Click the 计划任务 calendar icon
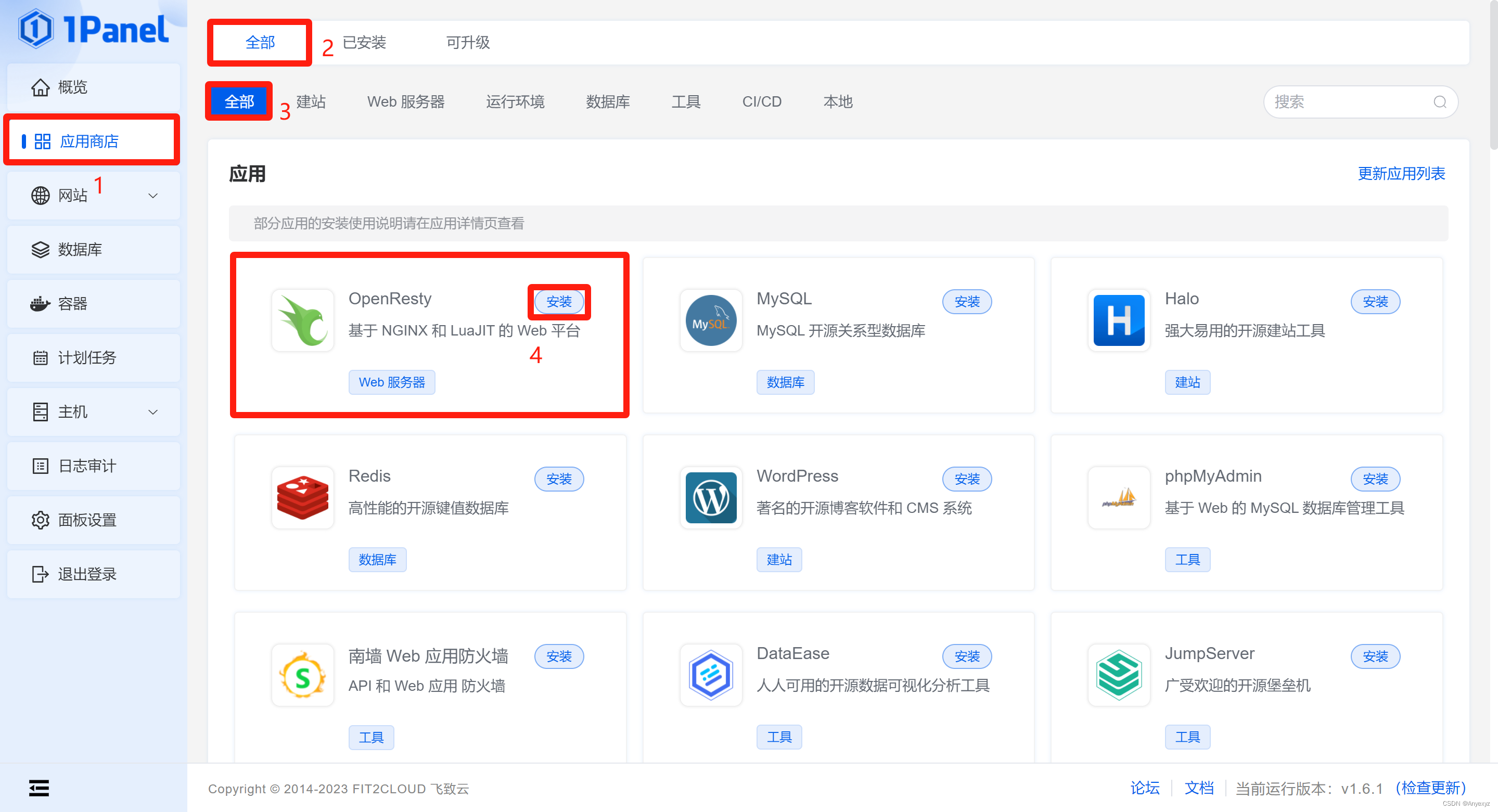This screenshot has width=1498, height=812. 40,357
